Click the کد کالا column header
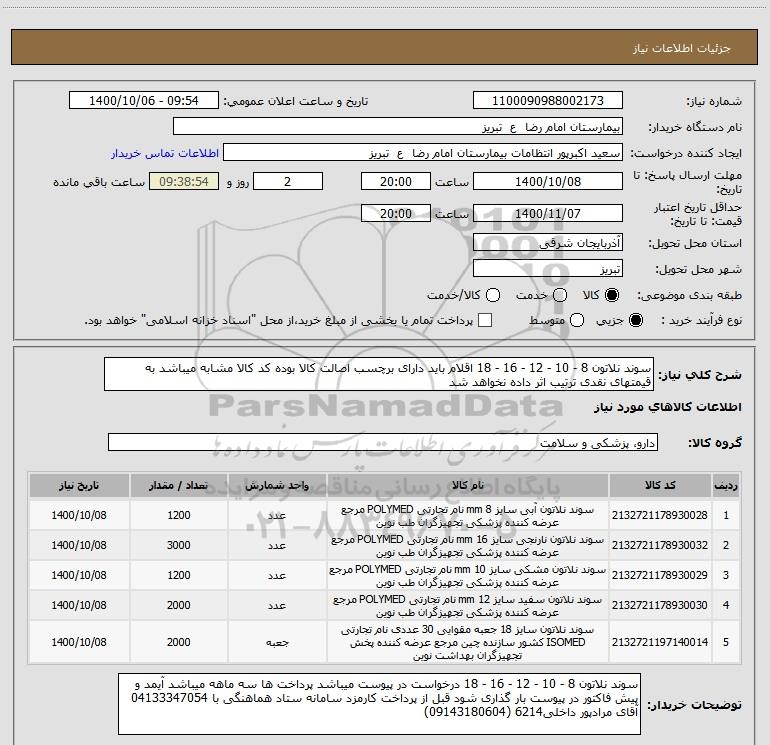Viewport: 770px width, 745px height. (x=660, y=486)
